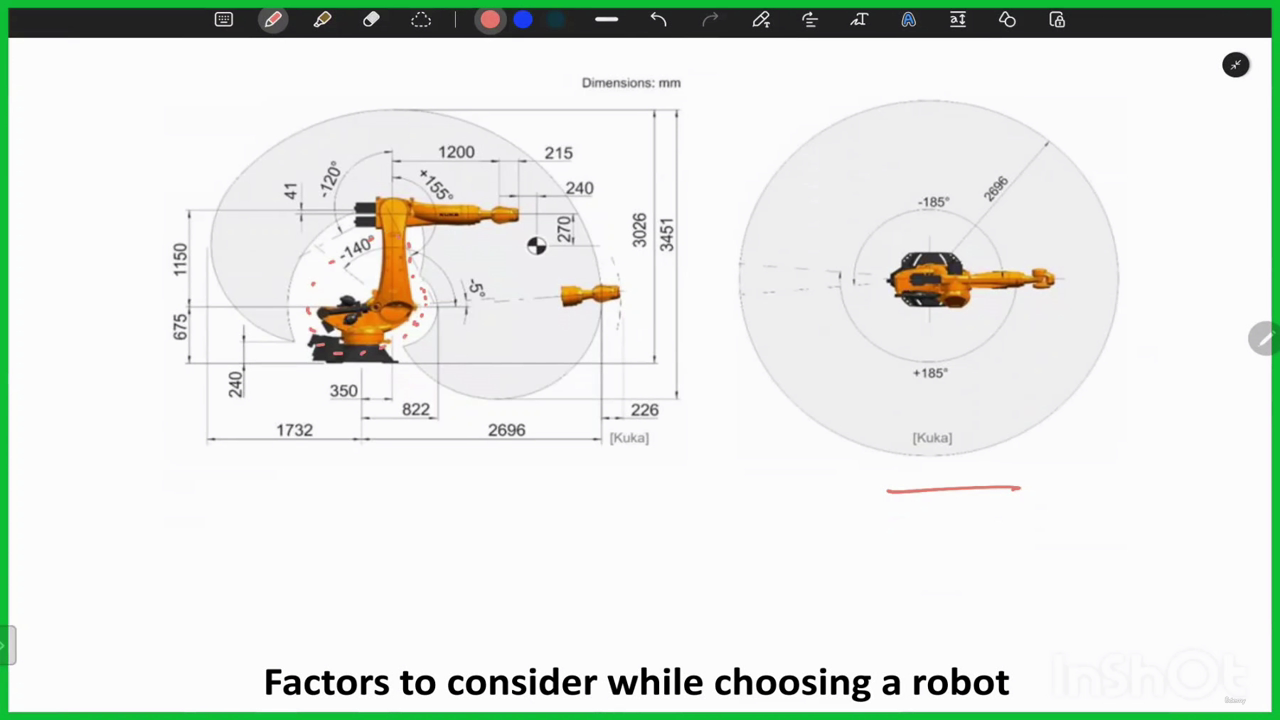Open the insert space tool

click(x=958, y=20)
